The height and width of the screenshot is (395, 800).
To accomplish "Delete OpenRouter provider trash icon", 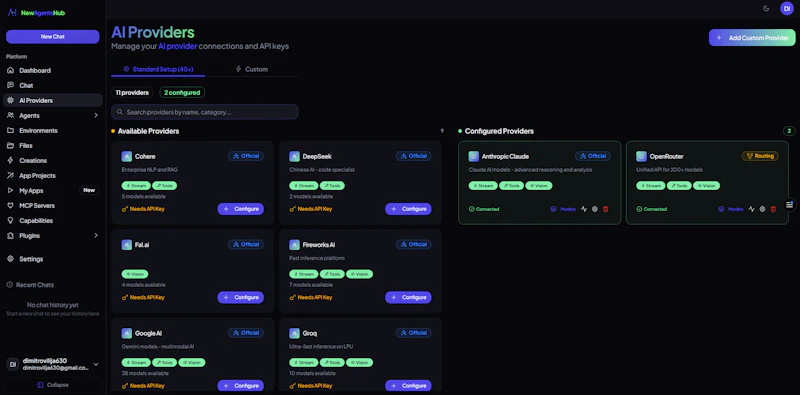I will pos(773,209).
